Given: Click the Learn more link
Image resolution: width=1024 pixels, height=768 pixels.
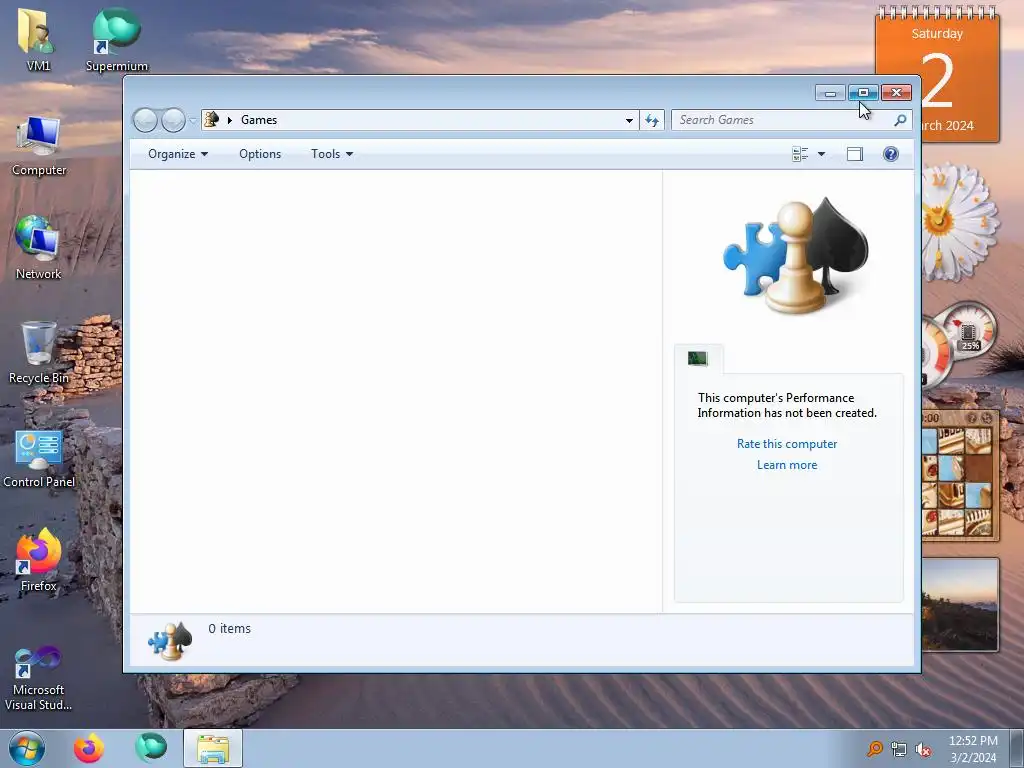Looking at the screenshot, I should pos(787,465).
